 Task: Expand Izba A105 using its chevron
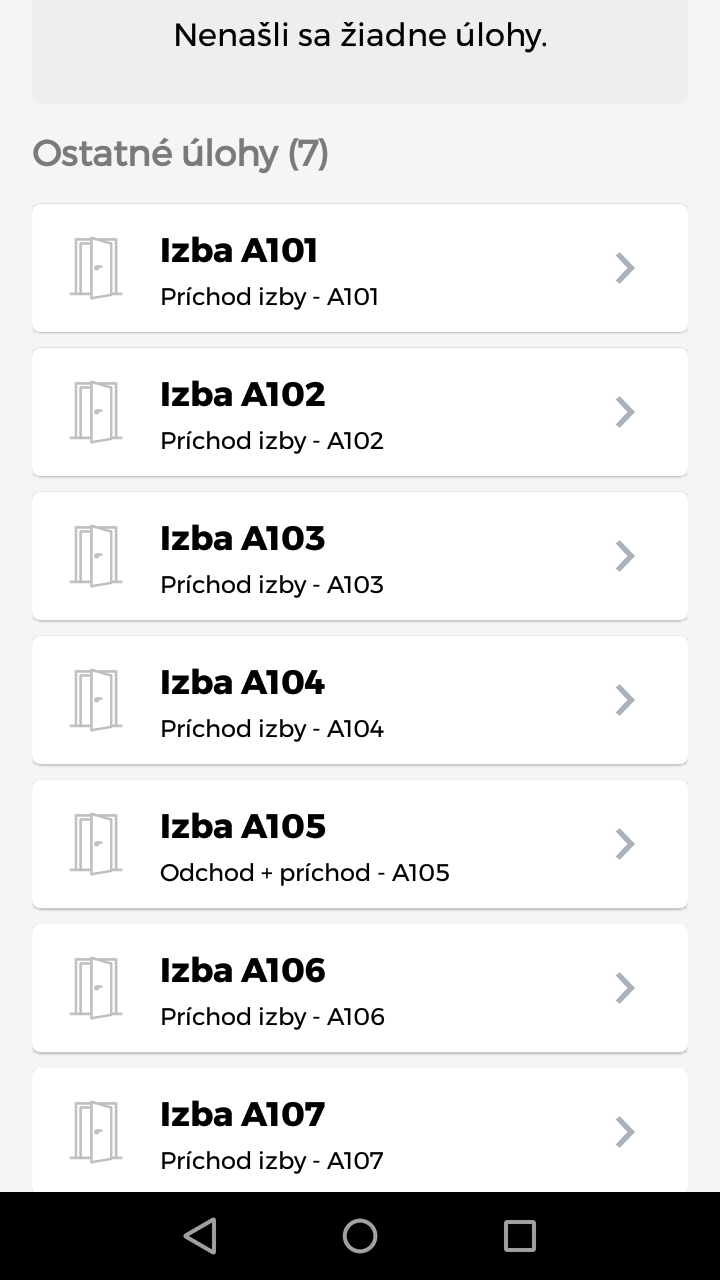tap(625, 844)
